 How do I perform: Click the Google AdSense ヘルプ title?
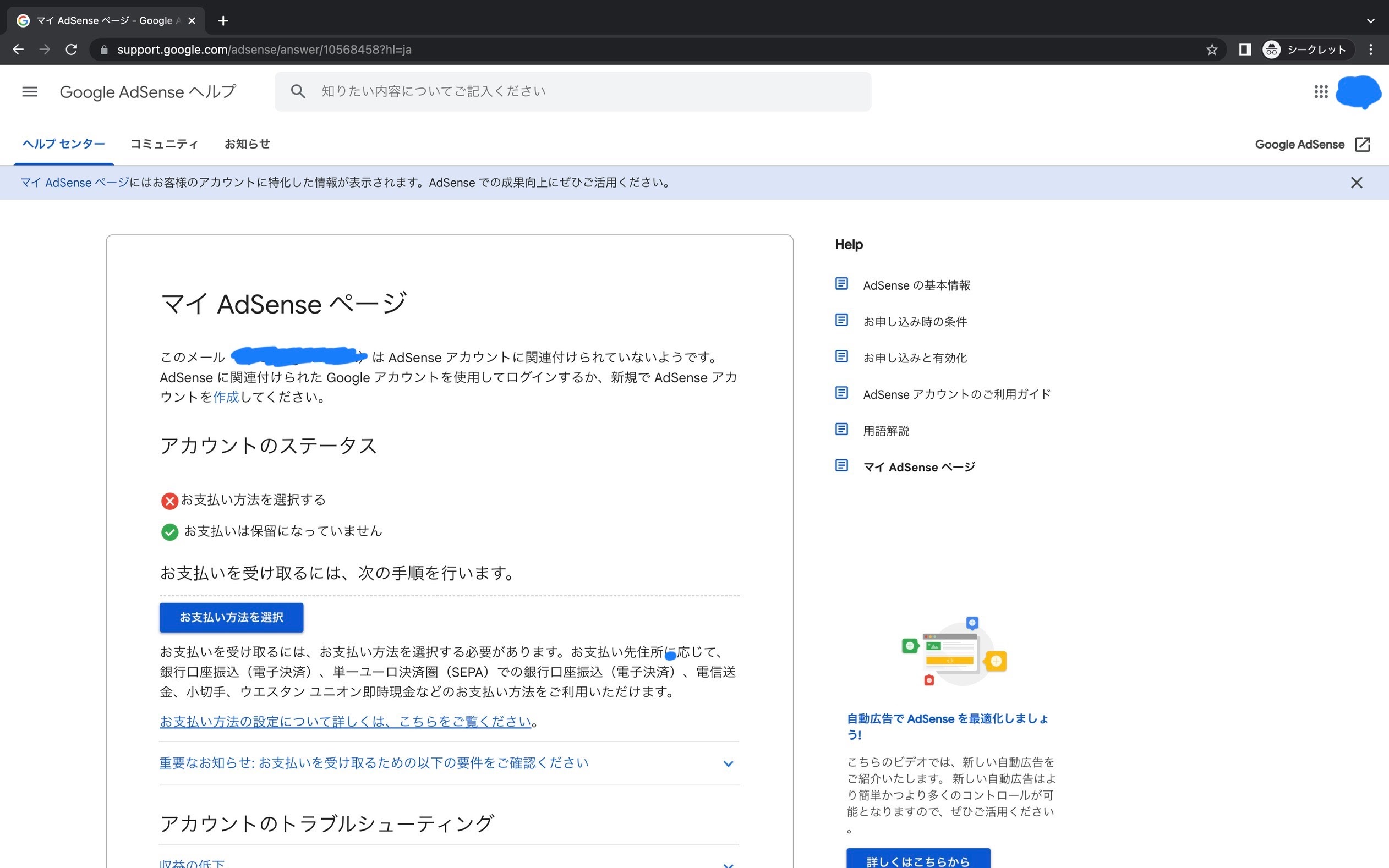tap(147, 92)
